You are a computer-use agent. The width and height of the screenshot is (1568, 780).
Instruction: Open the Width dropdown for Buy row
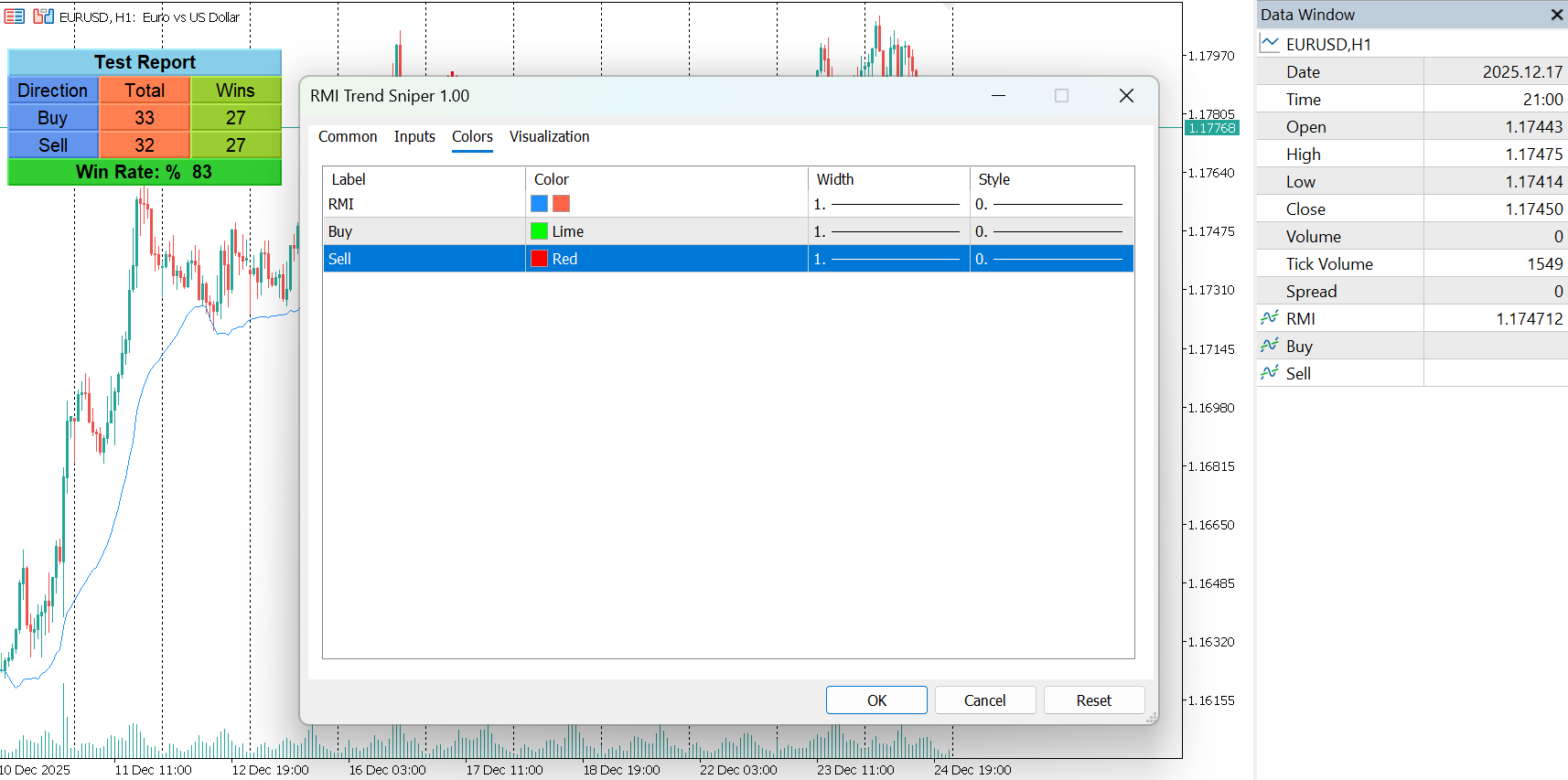click(x=888, y=231)
